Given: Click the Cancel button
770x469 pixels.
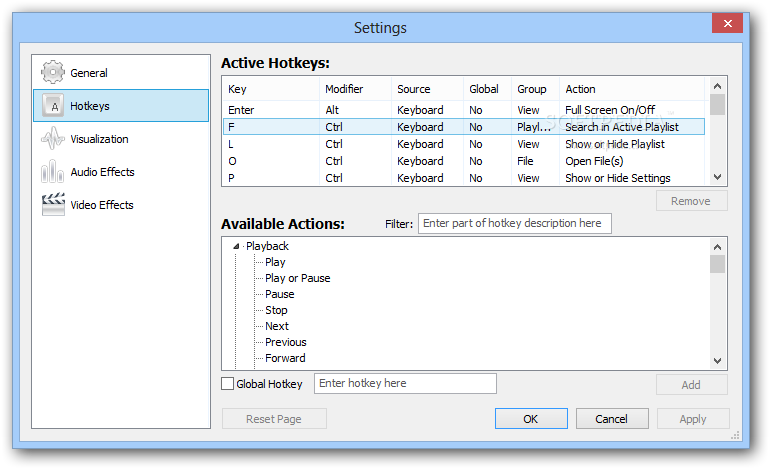Looking at the screenshot, I should point(612,419).
